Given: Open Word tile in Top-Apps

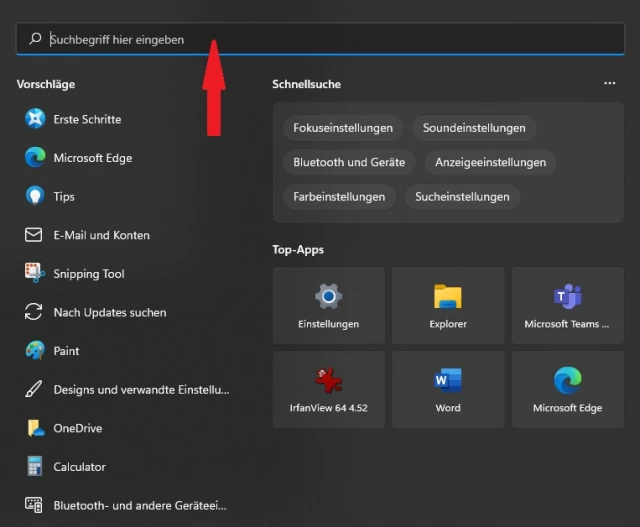Looking at the screenshot, I should (448, 389).
